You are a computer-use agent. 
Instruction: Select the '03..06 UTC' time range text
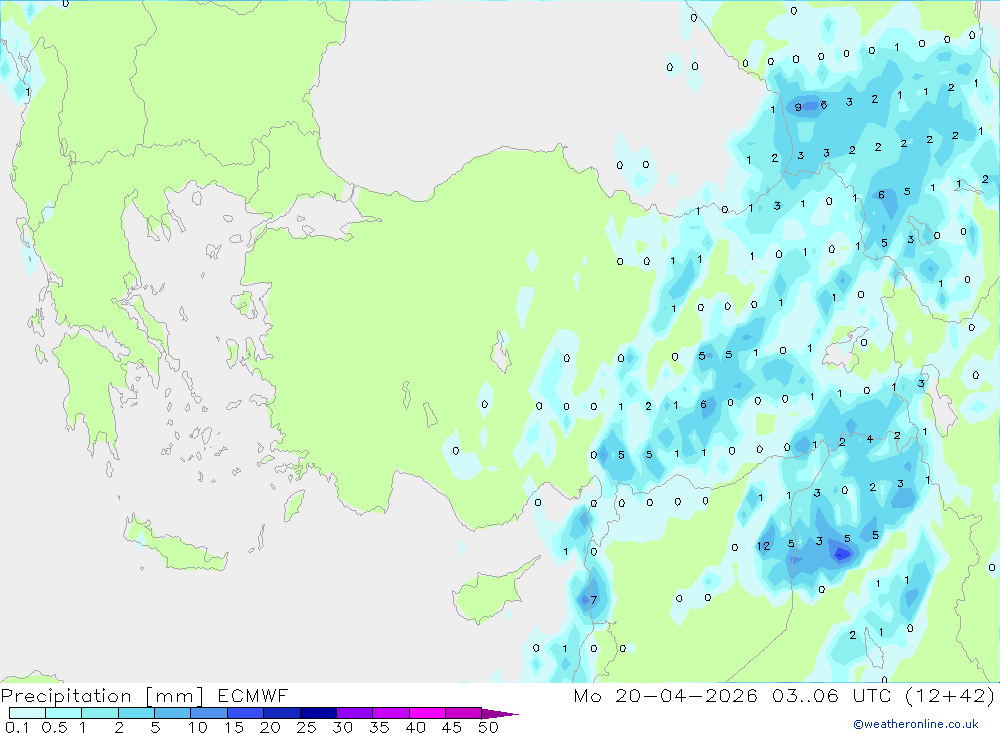pos(831,695)
